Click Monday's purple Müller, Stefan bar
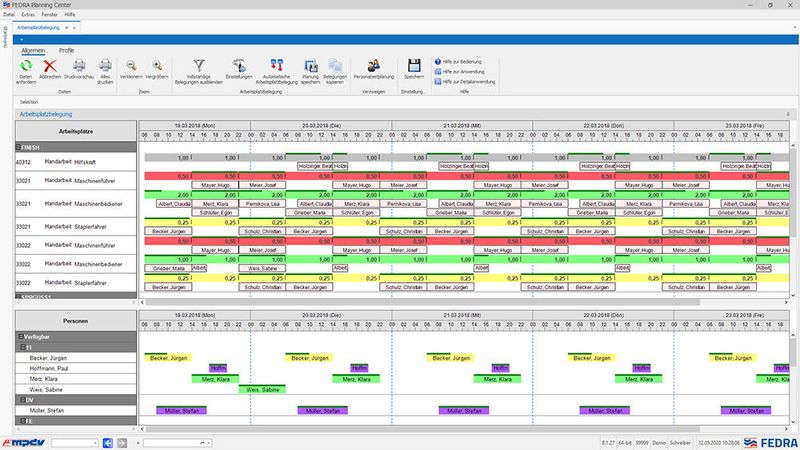 click(182, 410)
